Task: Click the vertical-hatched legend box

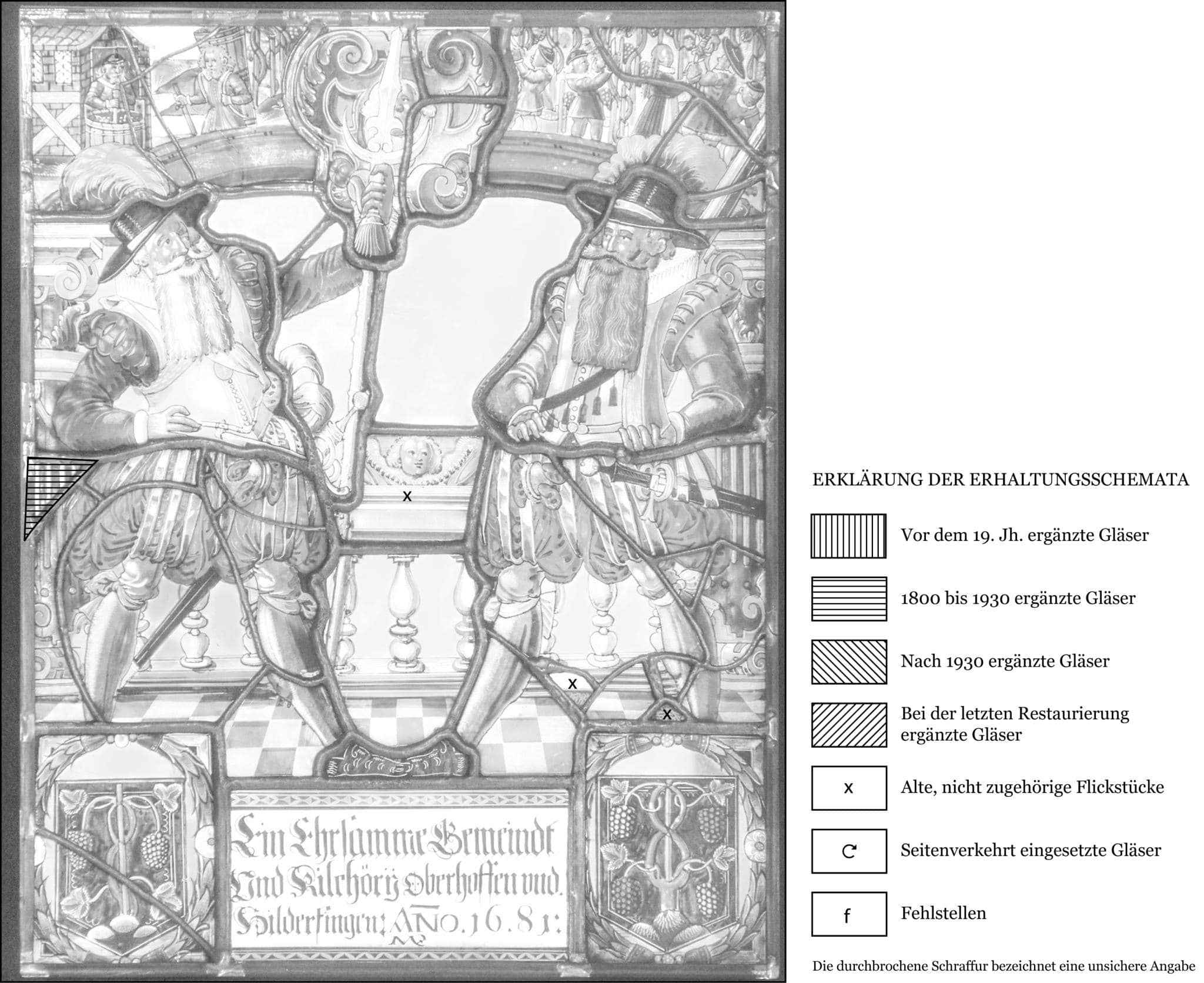Action: pos(848,536)
